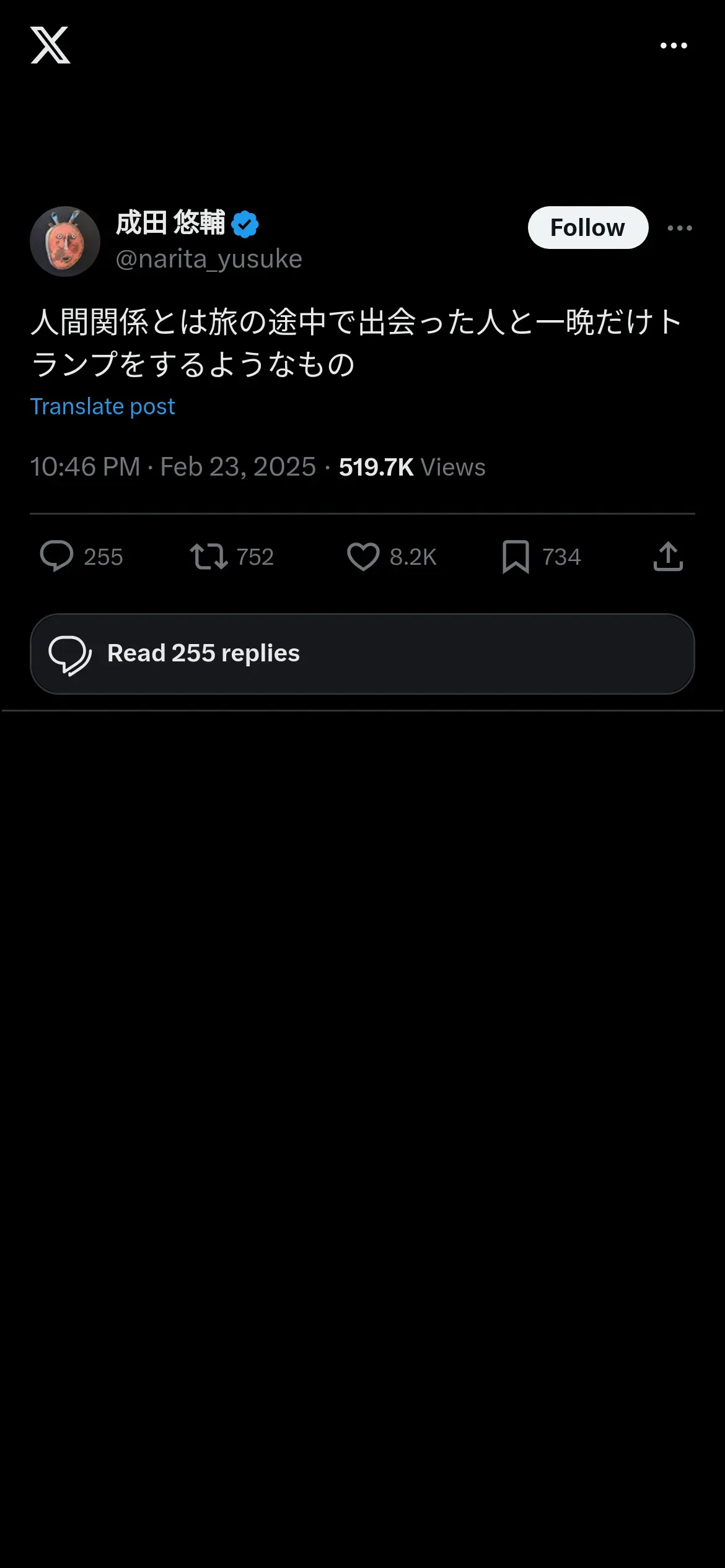Click the chat bubbles icon in replies bar

tap(70, 655)
